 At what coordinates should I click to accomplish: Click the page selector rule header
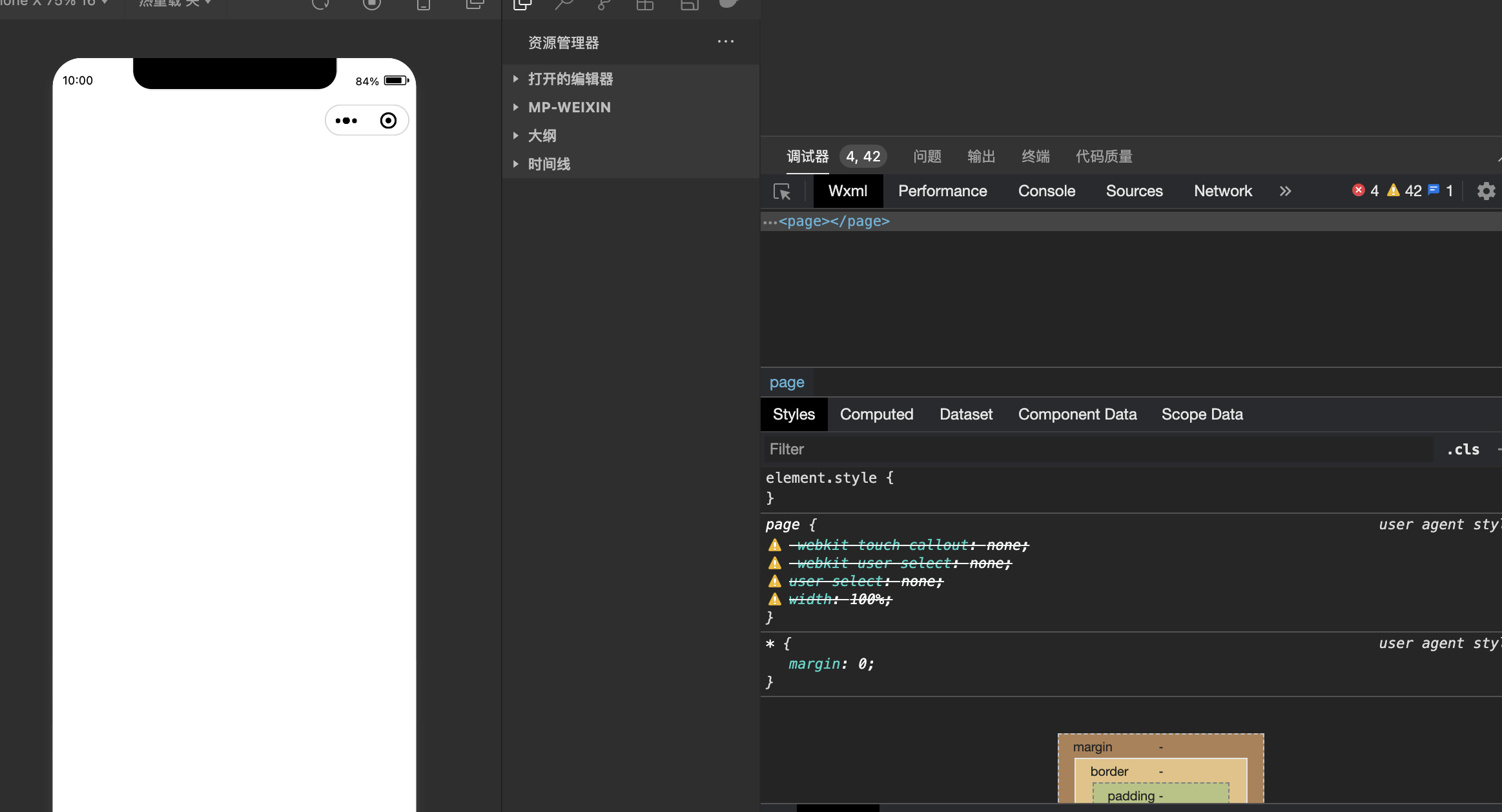pos(790,525)
